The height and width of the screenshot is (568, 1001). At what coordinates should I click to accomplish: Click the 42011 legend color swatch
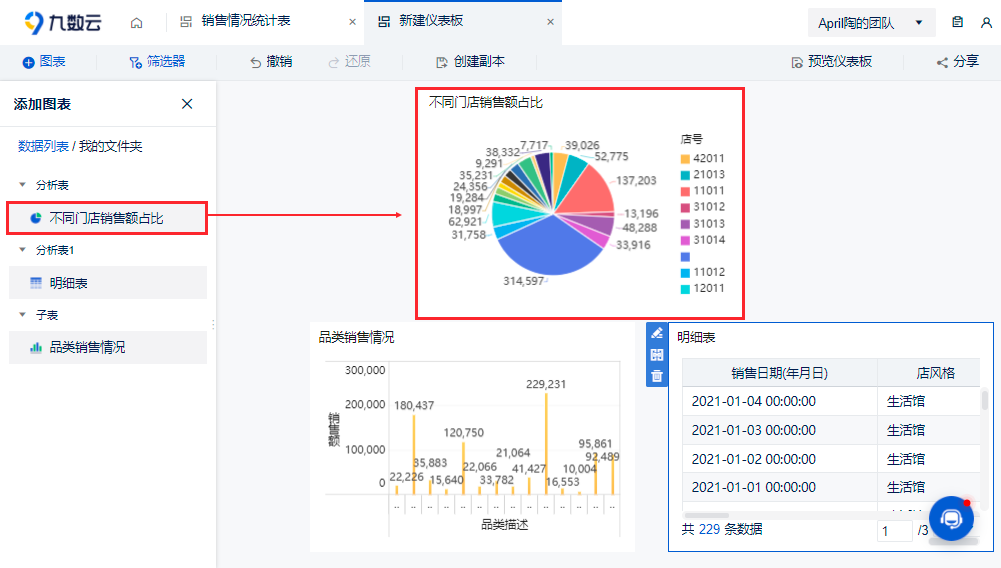685,158
